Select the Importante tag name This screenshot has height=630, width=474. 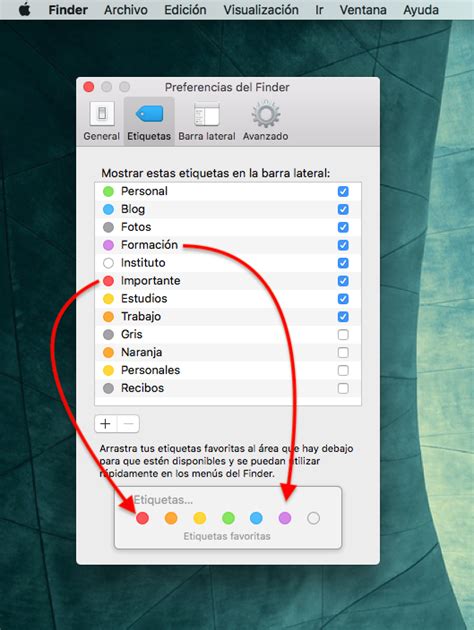[151, 281]
